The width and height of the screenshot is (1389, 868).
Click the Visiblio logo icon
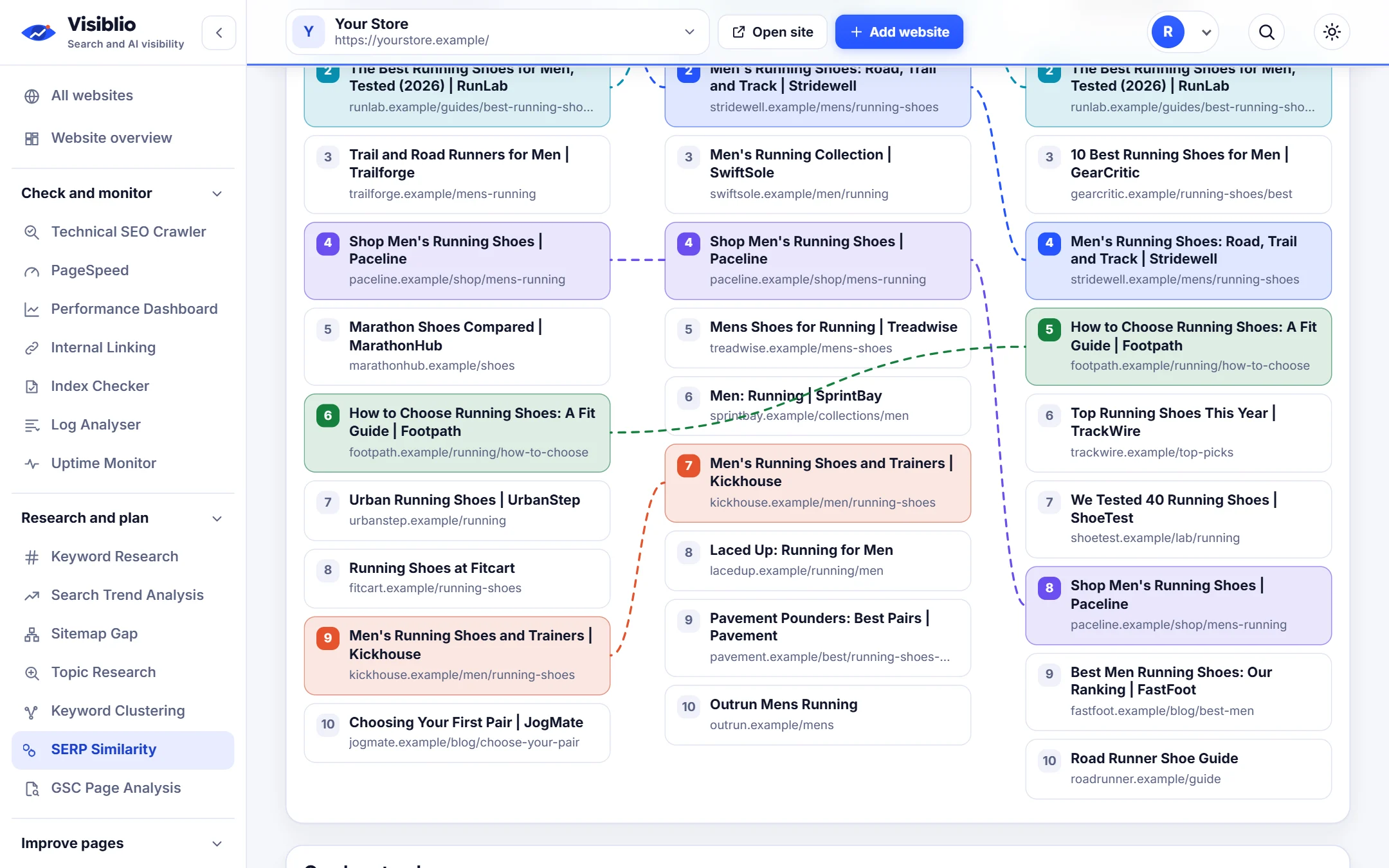tap(39, 32)
